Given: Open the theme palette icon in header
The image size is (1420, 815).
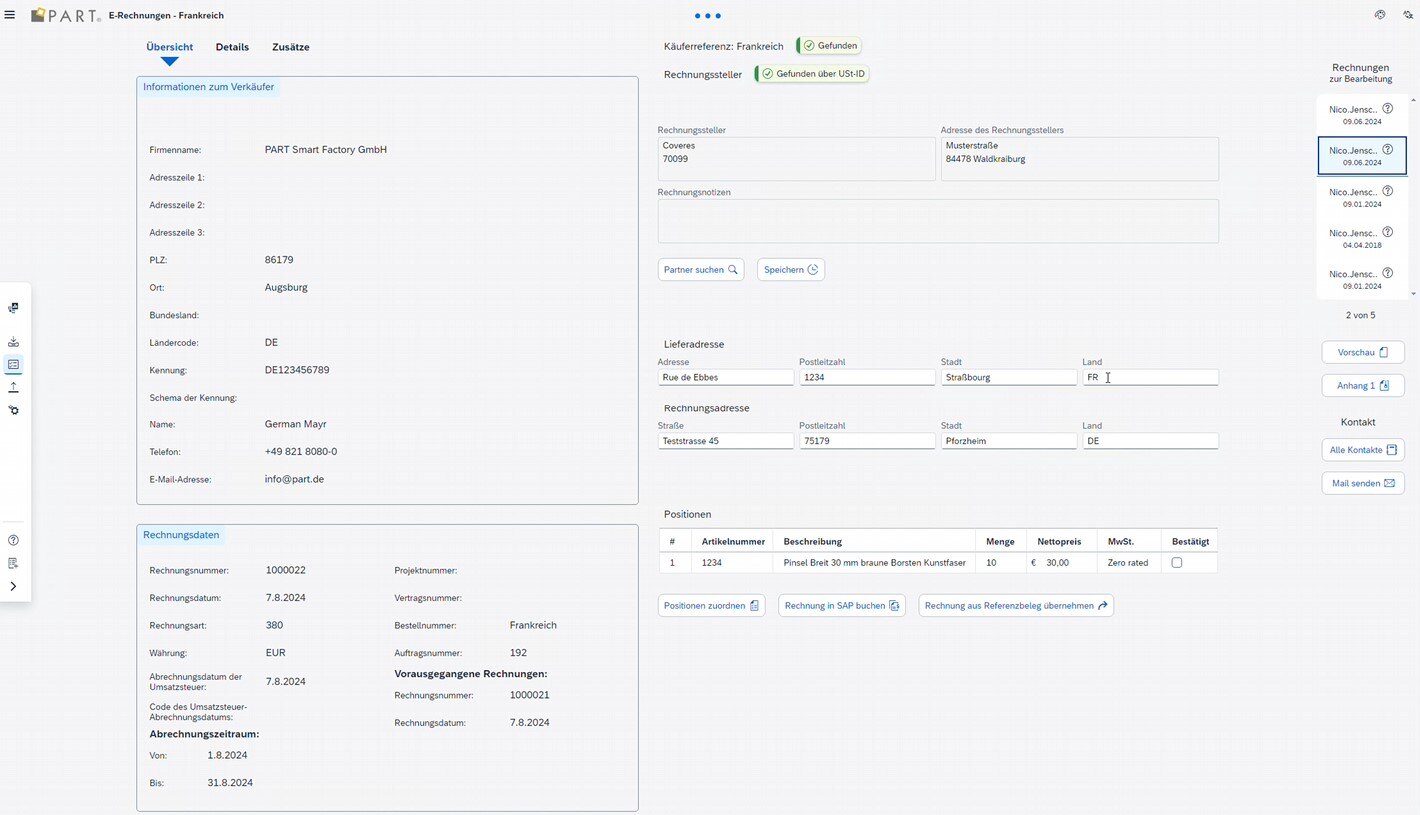Looking at the screenshot, I should tap(1380, 15).
